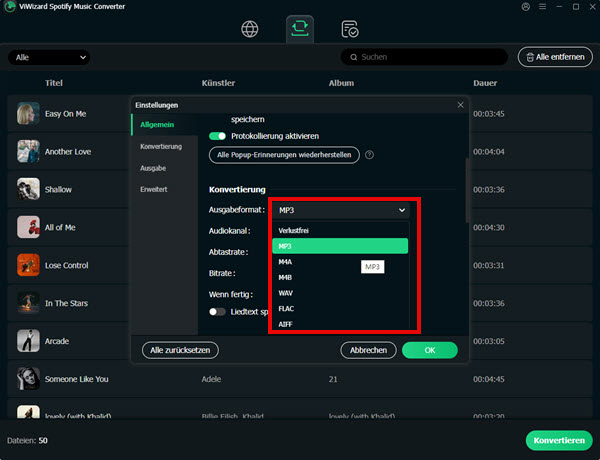Screen dimensions: 600x460
Task: Click Shallow album thumbnail
Action: coord(28,189)
